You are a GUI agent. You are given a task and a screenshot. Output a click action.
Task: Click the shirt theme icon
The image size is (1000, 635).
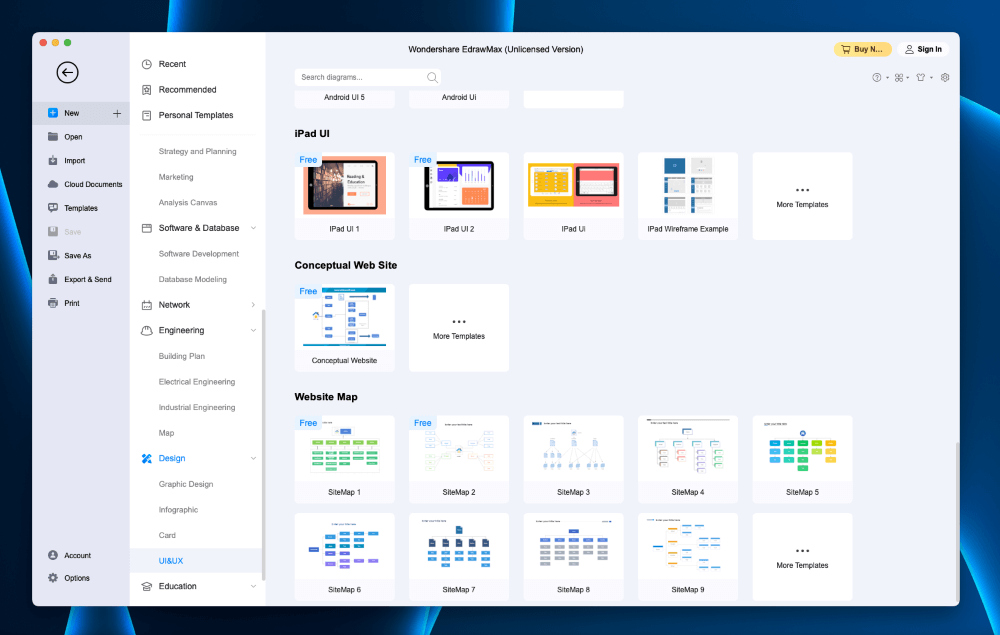coord(921,78)
